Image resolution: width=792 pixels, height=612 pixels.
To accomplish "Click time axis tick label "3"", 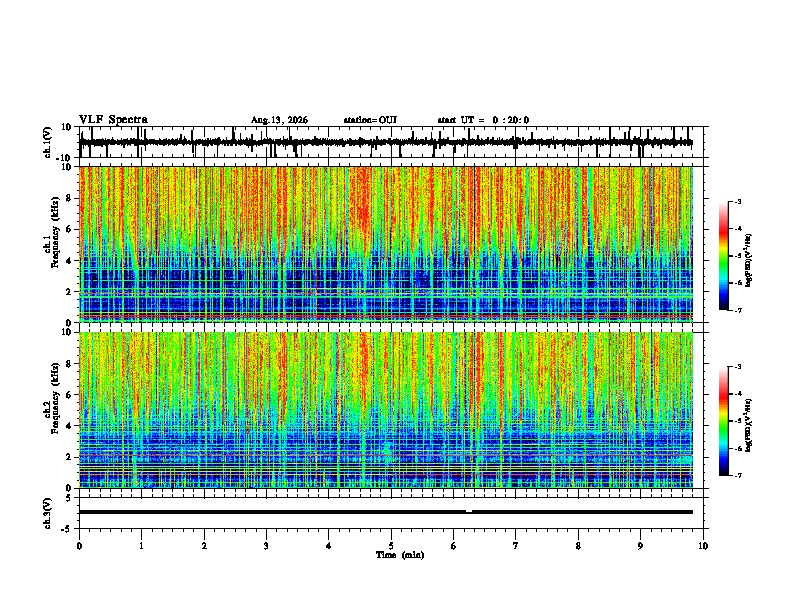I will coord(266,546).
